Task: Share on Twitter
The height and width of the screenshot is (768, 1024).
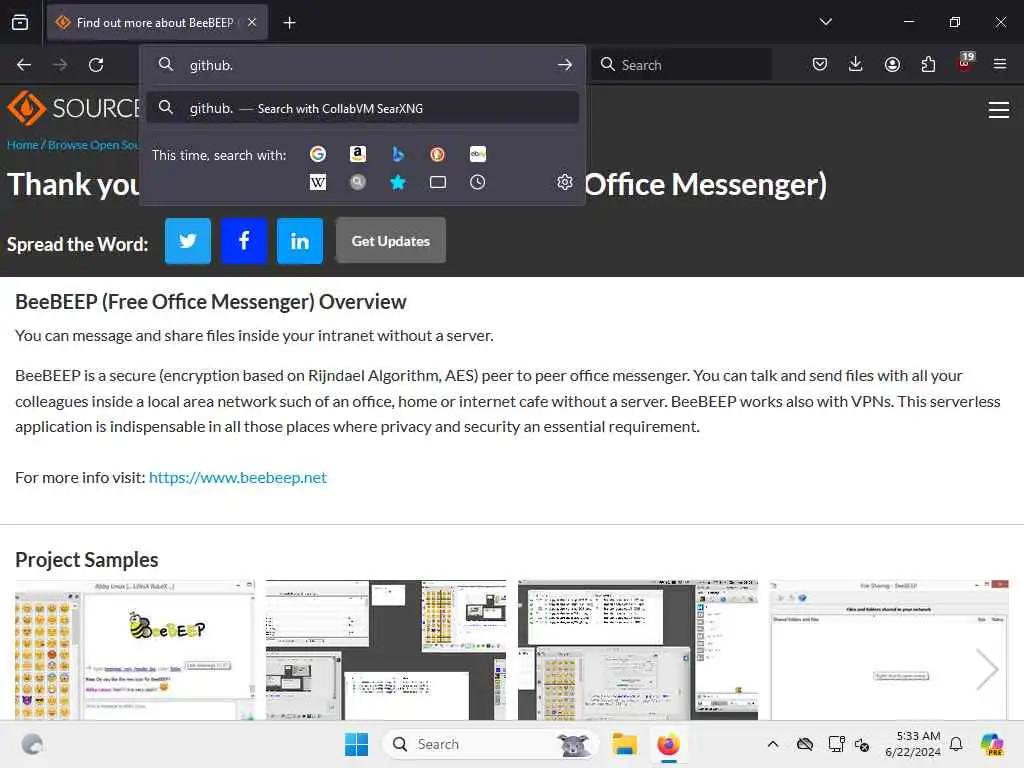Action: pyautogui.click(x=187, y=241)
